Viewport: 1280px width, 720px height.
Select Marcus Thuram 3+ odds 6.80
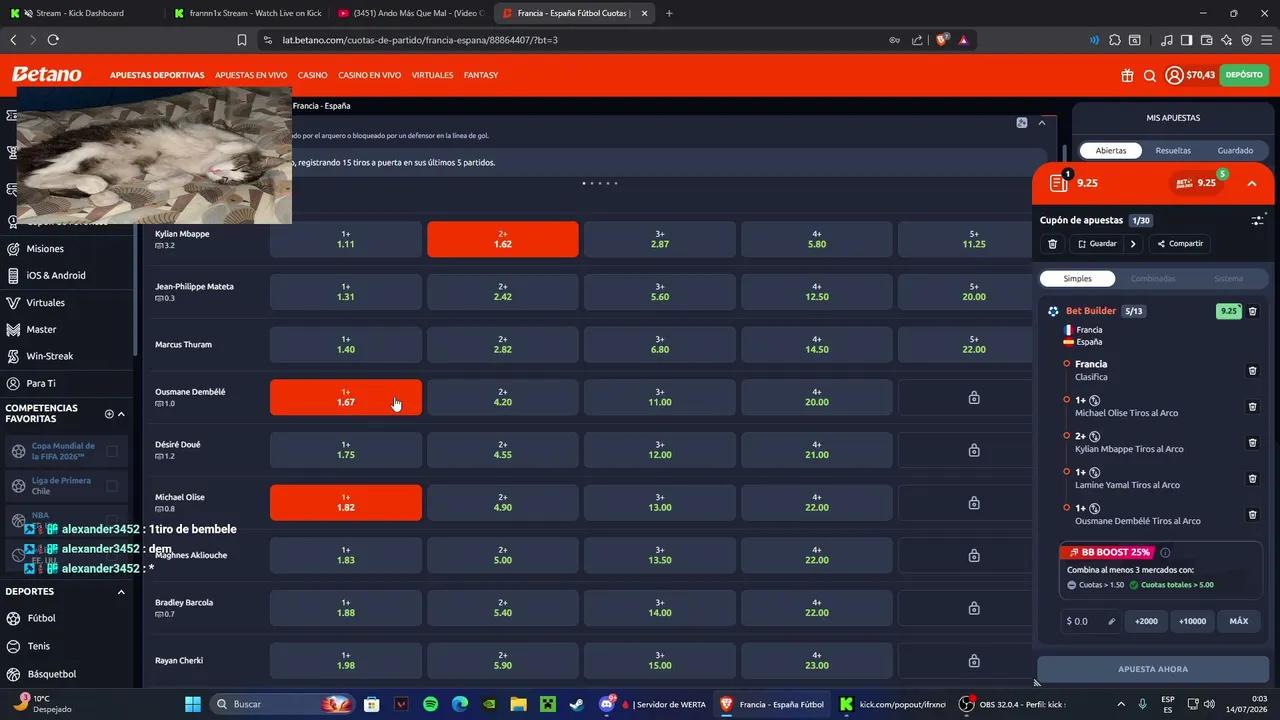(660, 344)
